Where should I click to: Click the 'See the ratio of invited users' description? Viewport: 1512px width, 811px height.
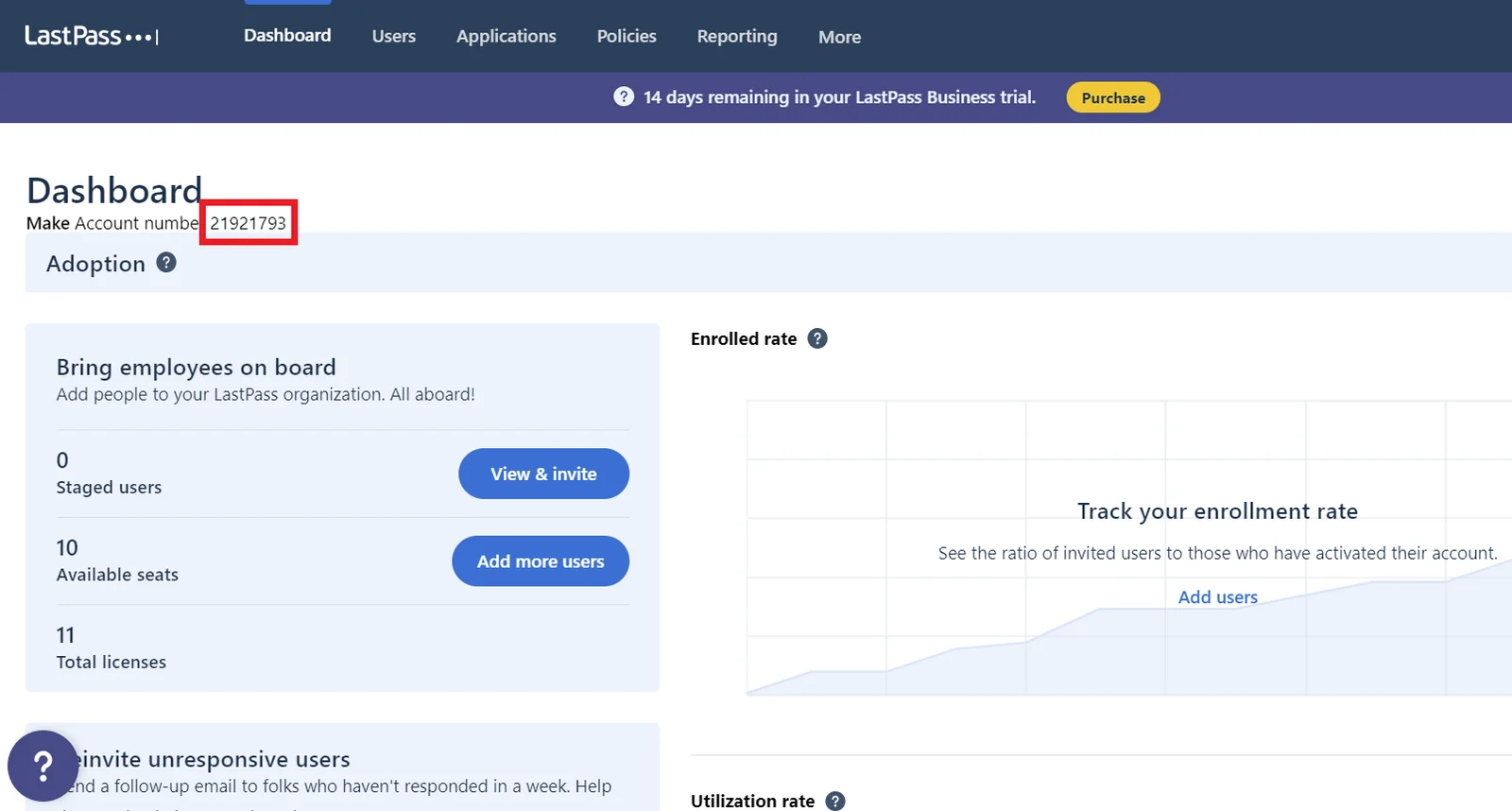click(x=1217, y=553)
